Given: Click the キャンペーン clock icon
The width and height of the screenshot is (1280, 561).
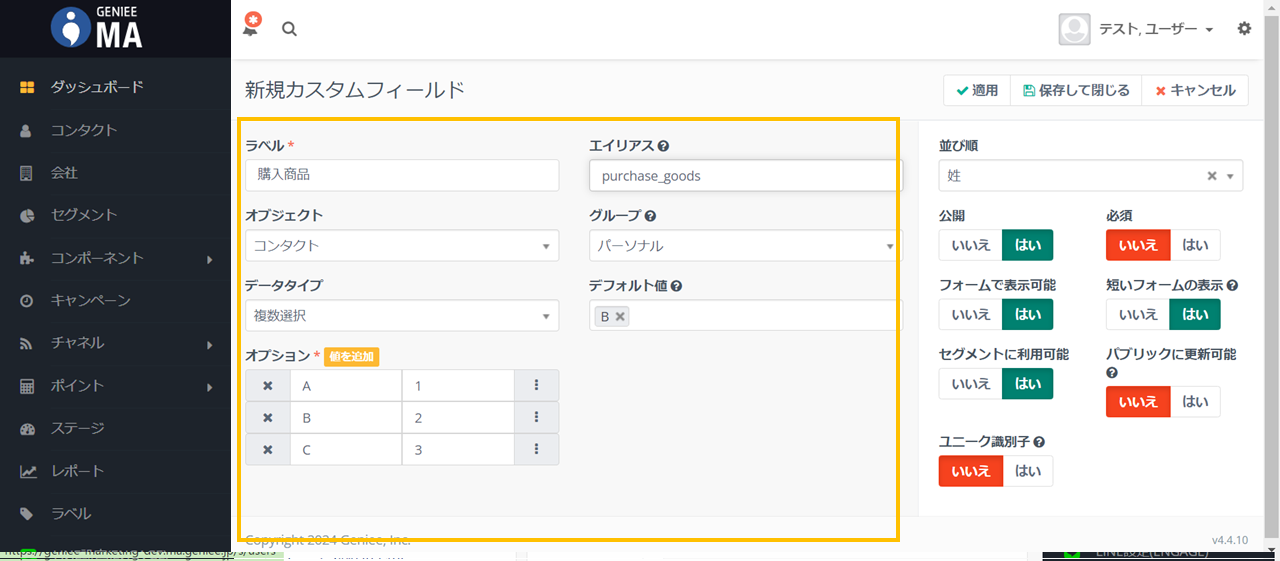Looking at the screenshot, I should pos(27,301).
